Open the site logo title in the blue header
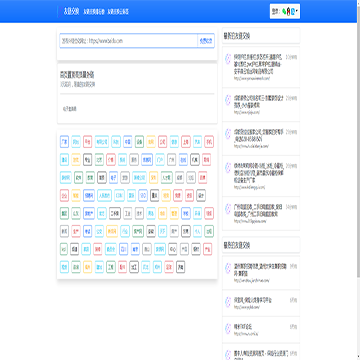This screenshot has width=360, height=360. (71, 12)
